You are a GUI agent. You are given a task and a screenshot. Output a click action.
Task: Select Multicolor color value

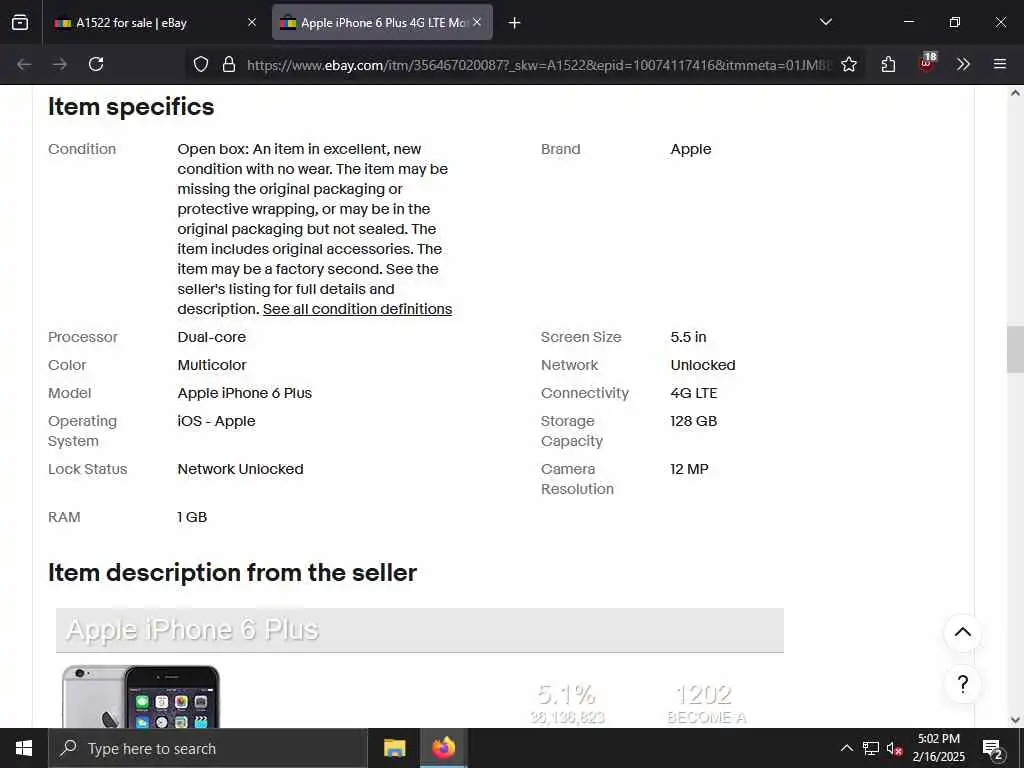(212, 365)
